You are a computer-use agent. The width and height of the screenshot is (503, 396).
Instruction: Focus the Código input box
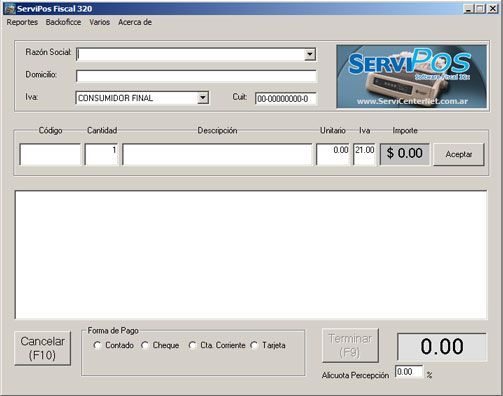(50, 154)
